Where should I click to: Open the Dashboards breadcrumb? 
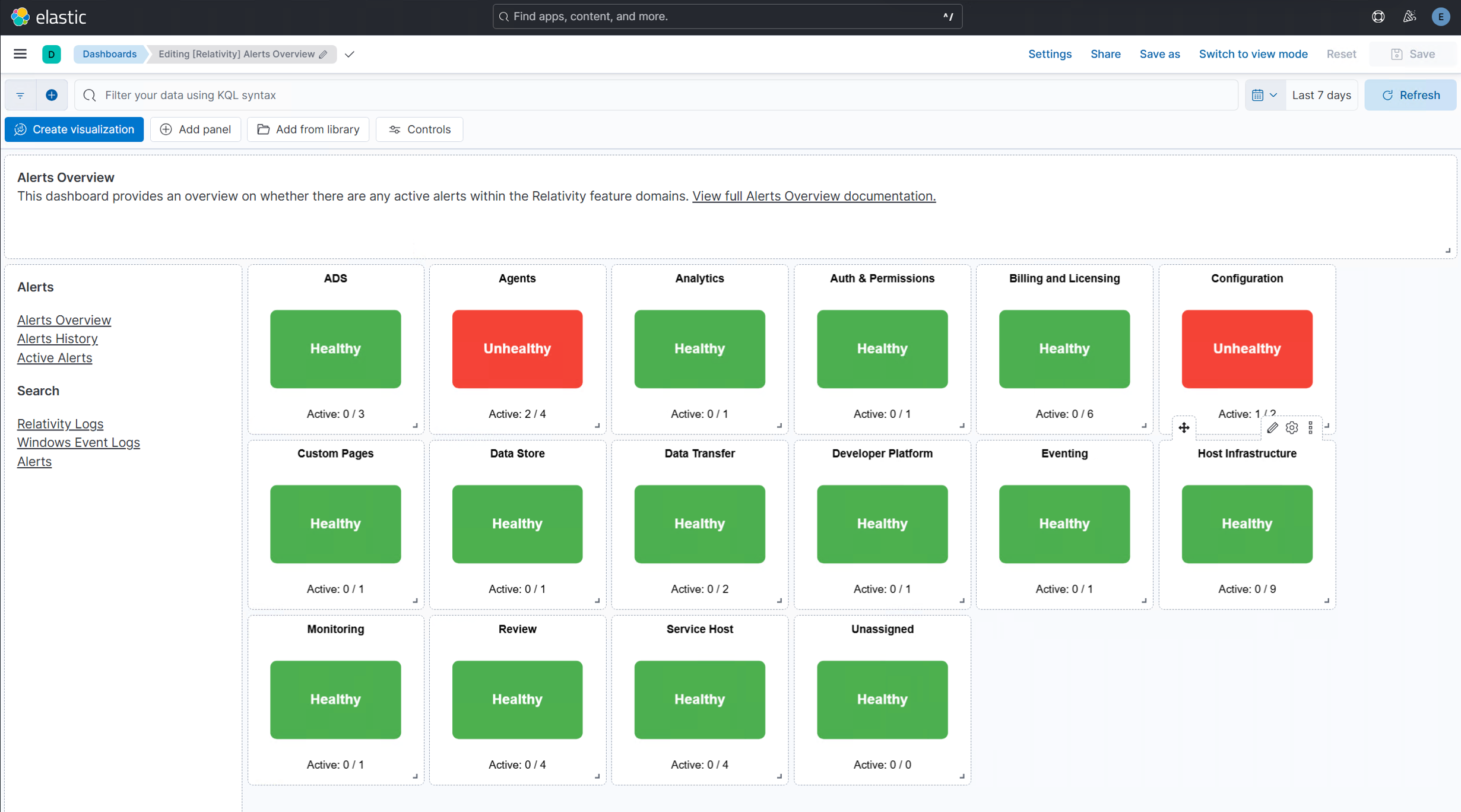click(x=109, y=54)
